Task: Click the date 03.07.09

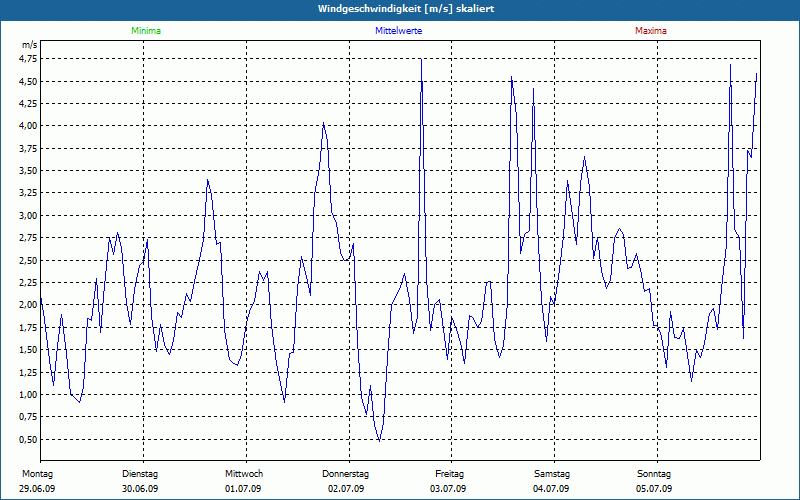Action: point(448,489)
